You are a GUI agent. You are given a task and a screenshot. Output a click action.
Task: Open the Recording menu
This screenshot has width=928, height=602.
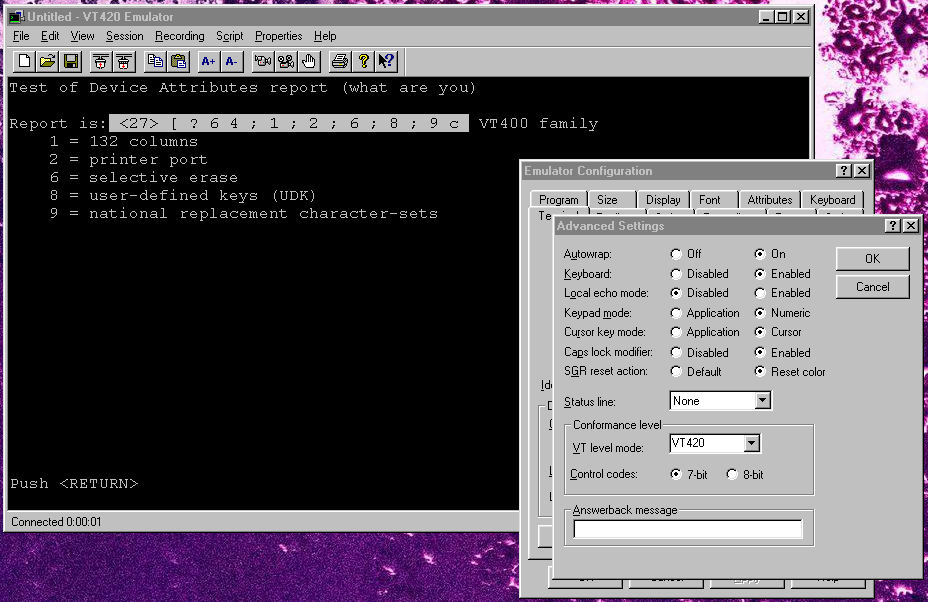tap(179, 36)
